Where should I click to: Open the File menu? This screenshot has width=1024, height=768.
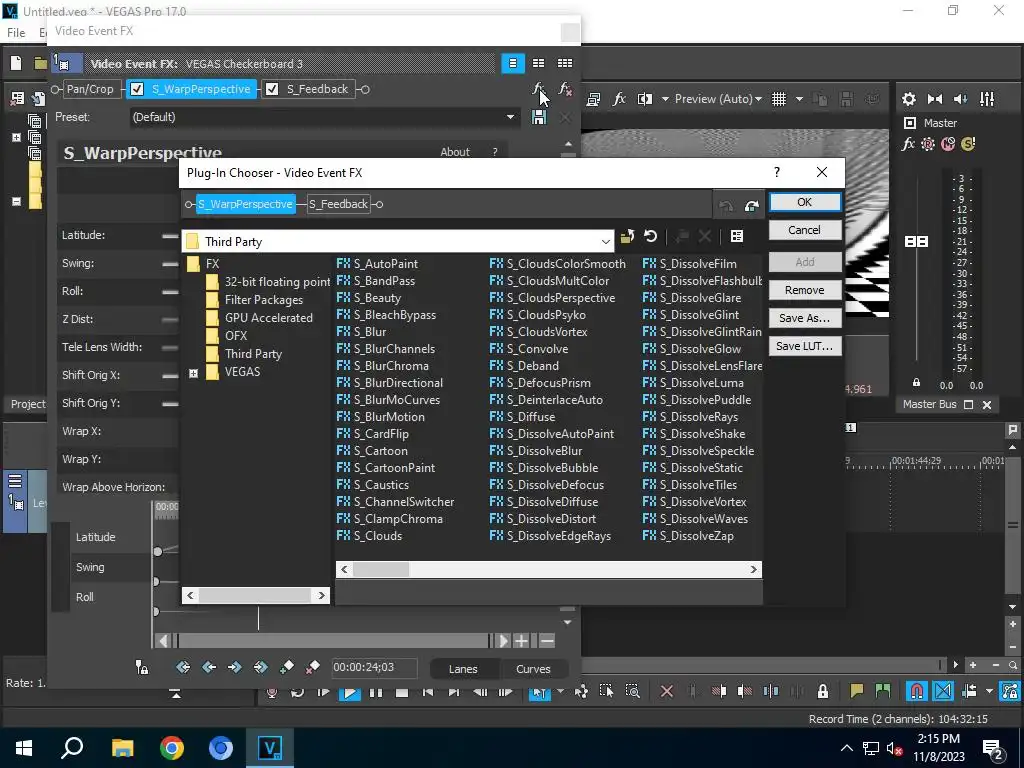coord(16,33)
